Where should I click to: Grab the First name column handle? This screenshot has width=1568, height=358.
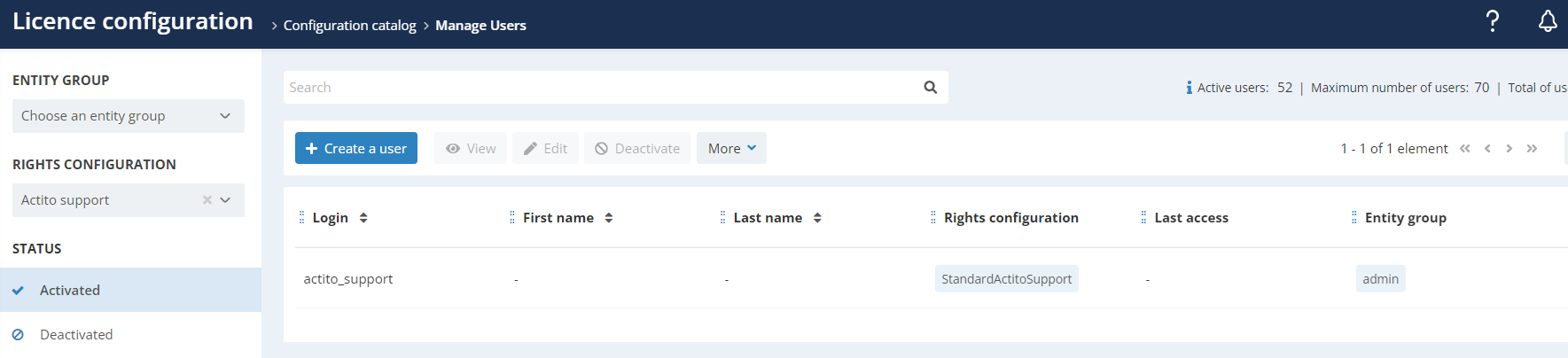[x=511, y=218]
